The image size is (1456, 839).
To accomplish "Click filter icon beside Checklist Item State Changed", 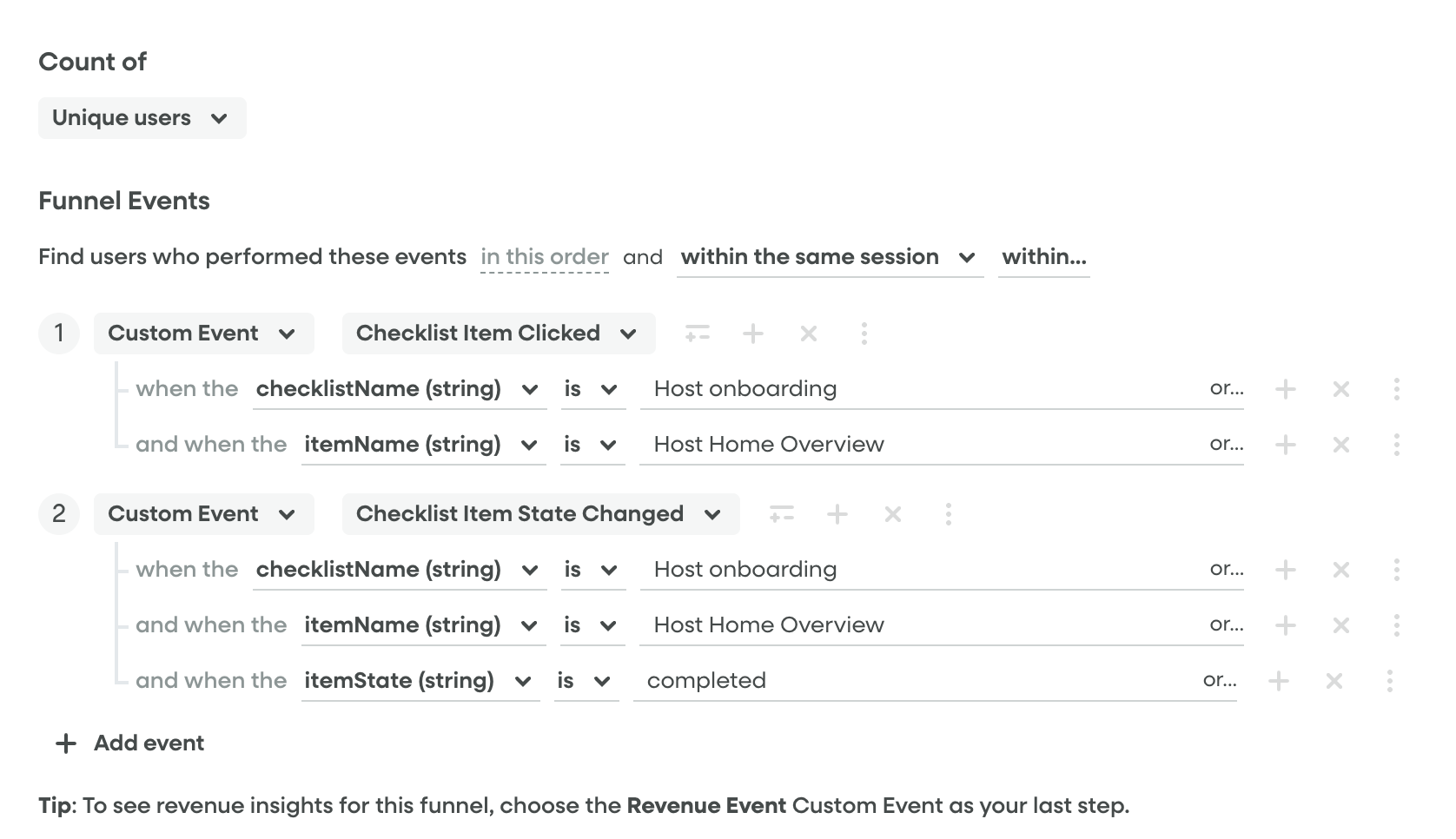I will coord(781,514).
